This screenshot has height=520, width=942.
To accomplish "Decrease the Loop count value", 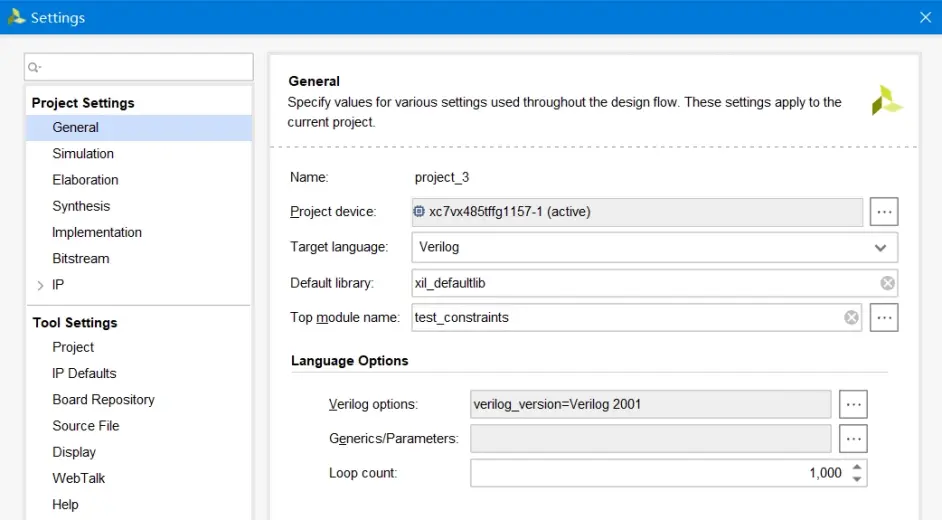I will (x=857, y=479).
